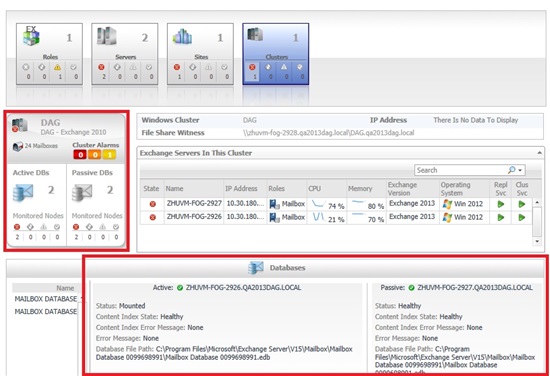Click the DAG cluster icon

pos(19,125)
